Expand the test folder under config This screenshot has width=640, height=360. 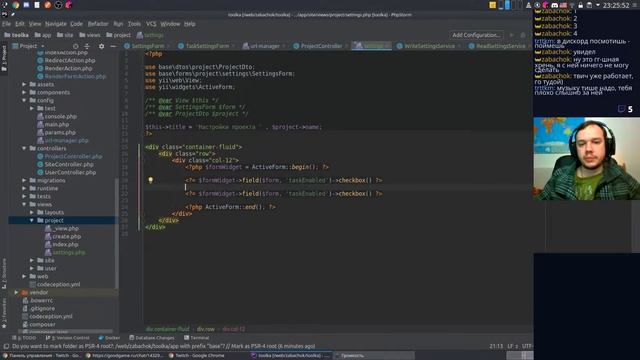tap(32, 109)
